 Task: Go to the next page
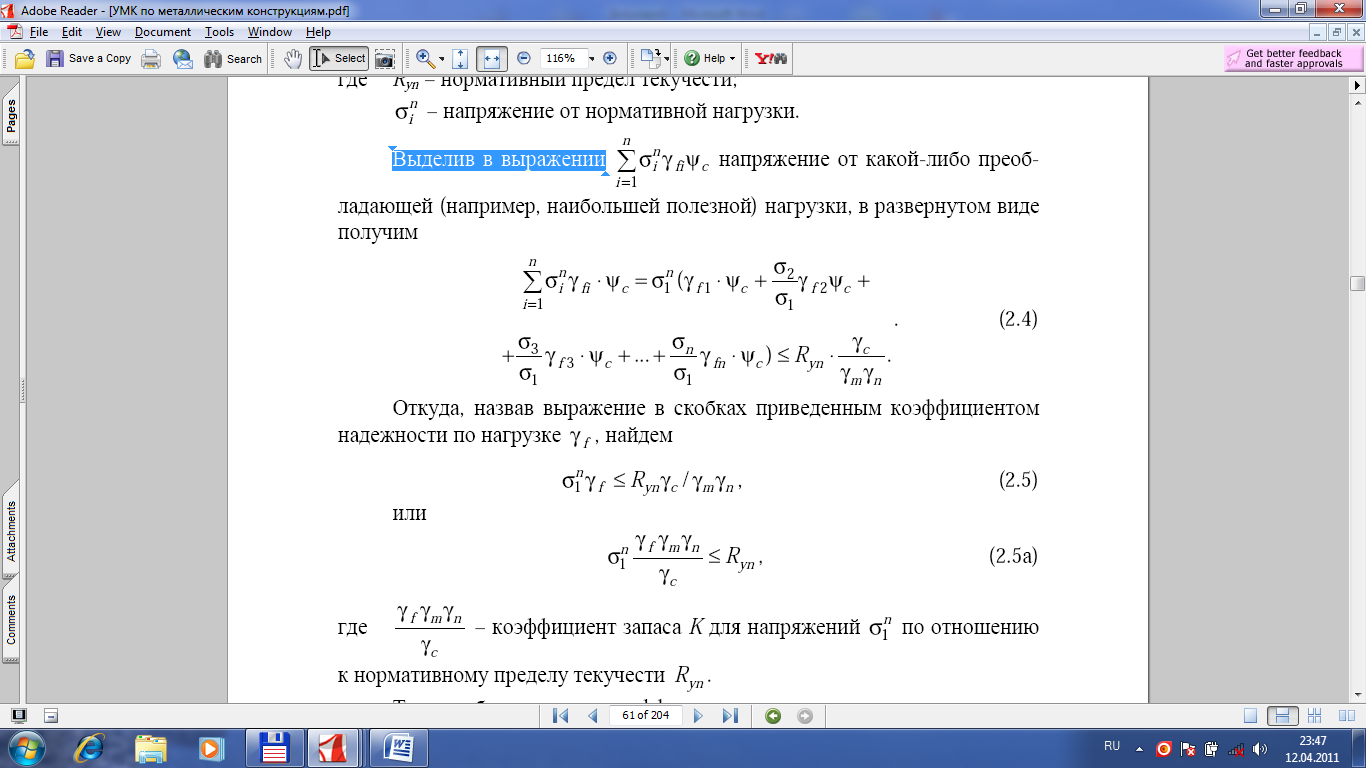[699, 715]
